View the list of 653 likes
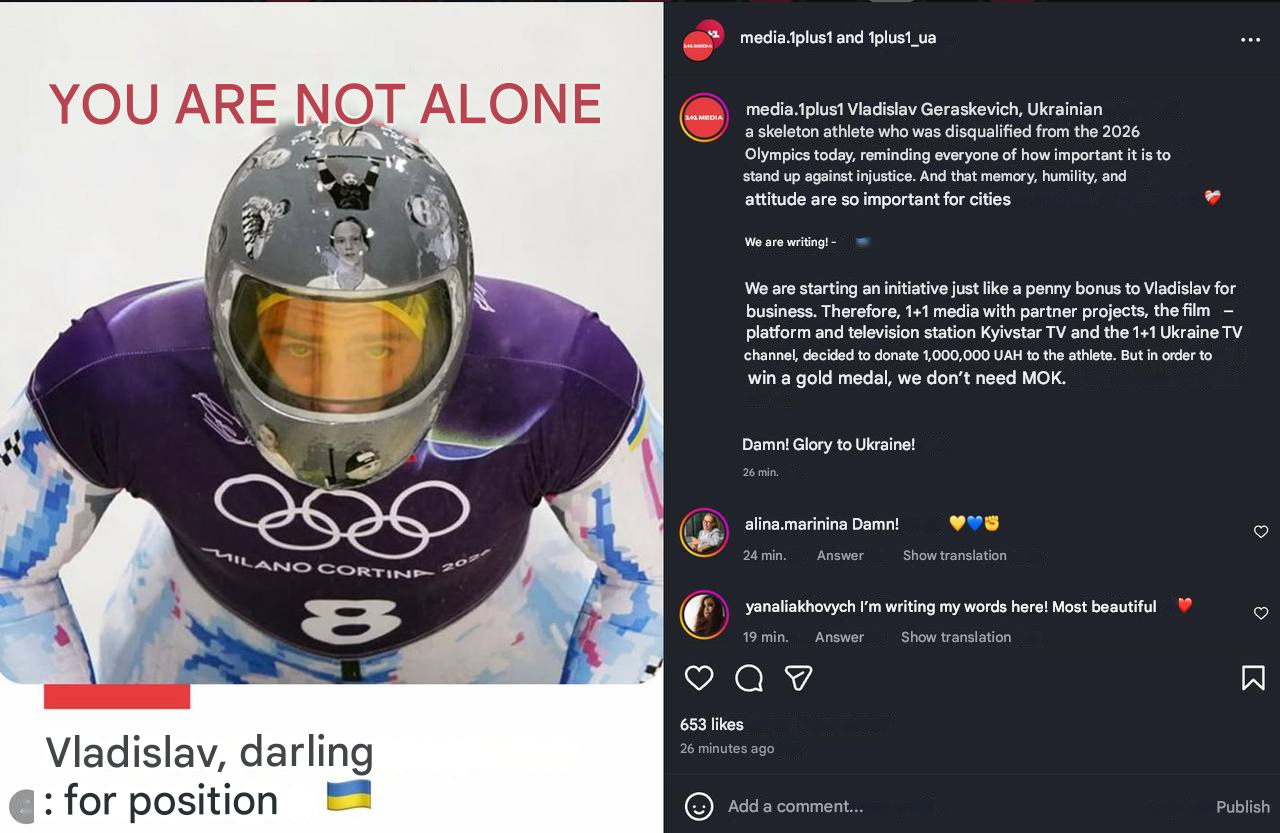The image size is (1280, 833). click(711, 724)
